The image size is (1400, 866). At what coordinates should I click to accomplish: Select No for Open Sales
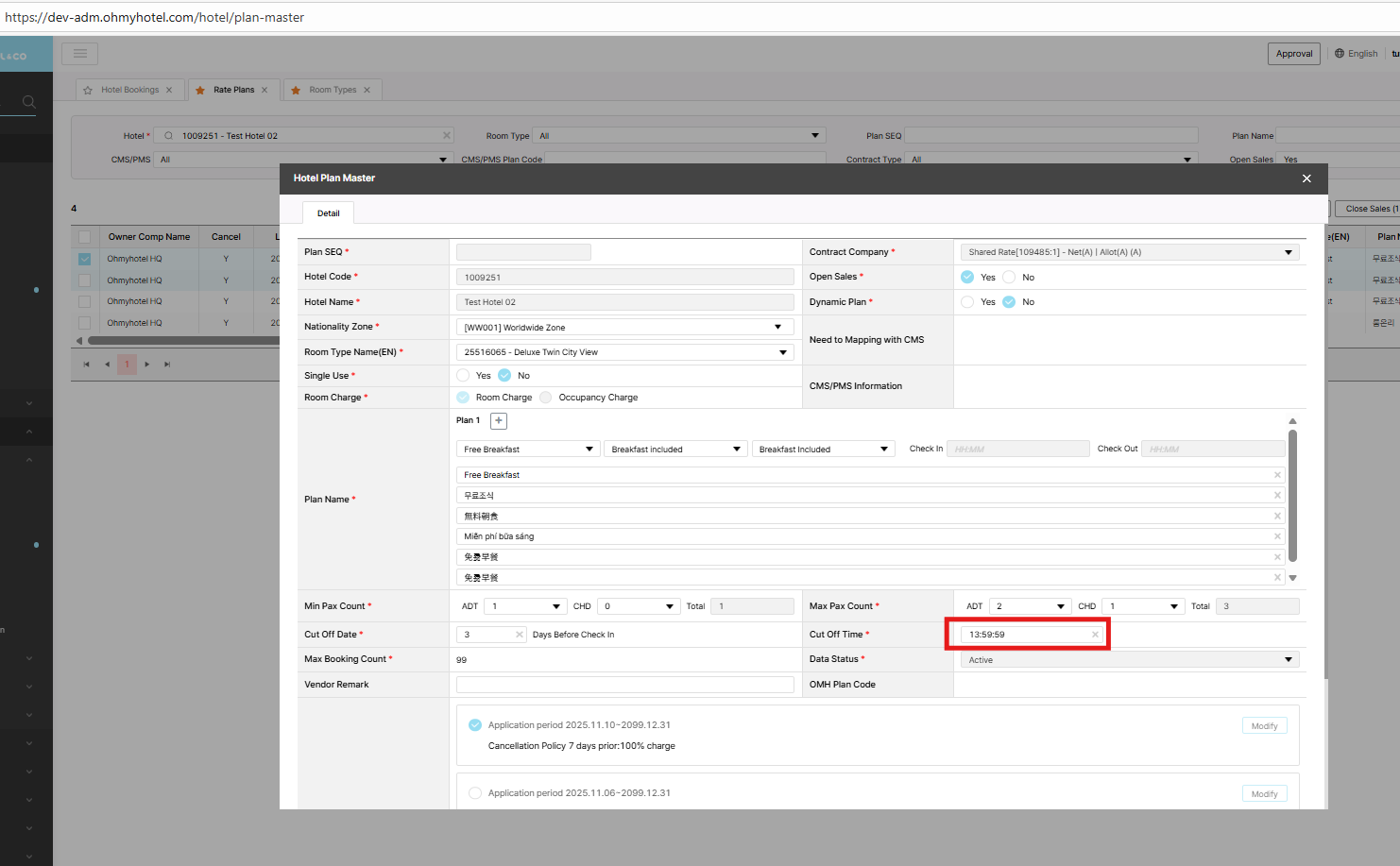point(1009,278)
